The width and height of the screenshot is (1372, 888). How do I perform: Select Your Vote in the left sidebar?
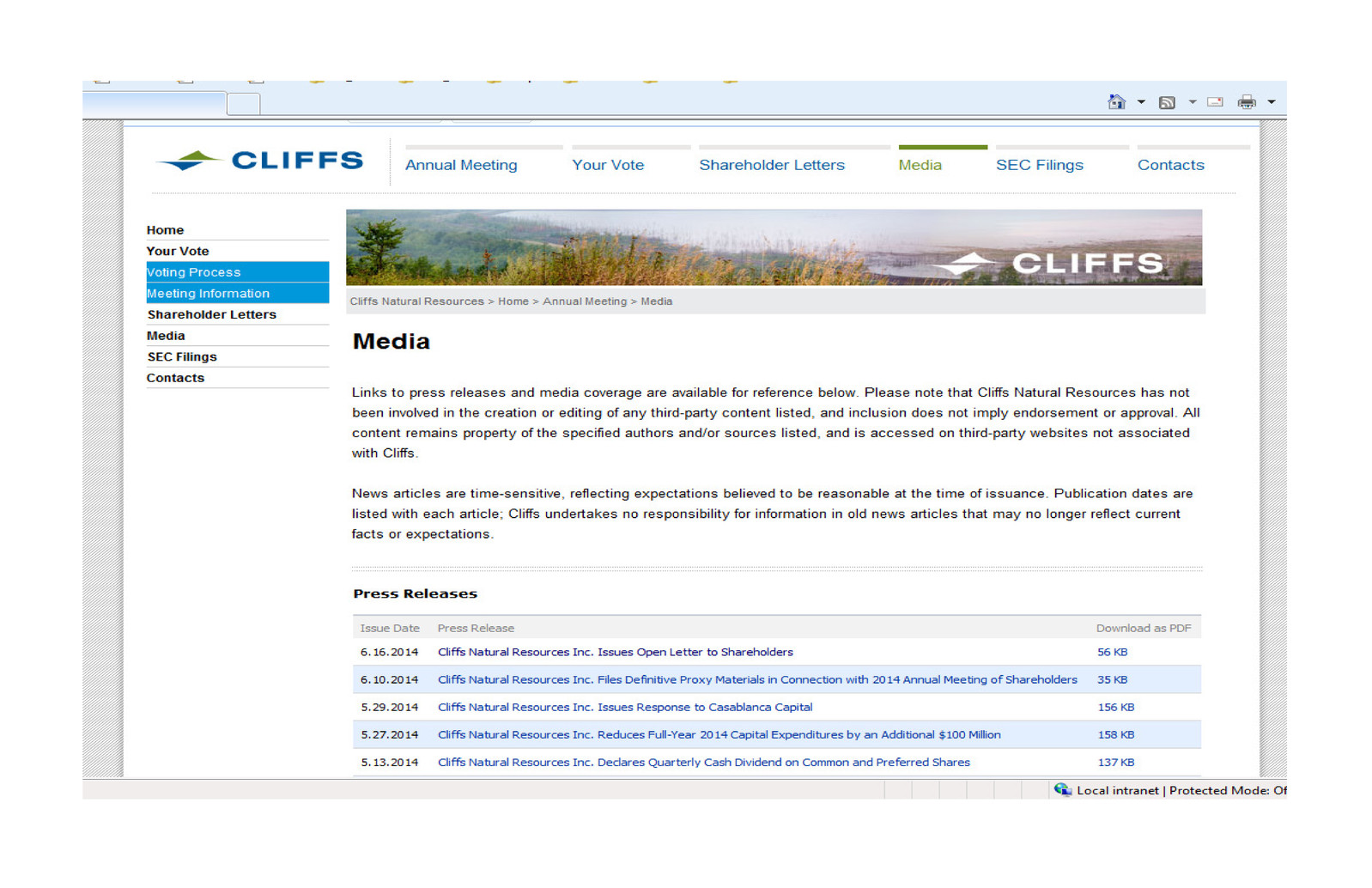click(178, 251)
